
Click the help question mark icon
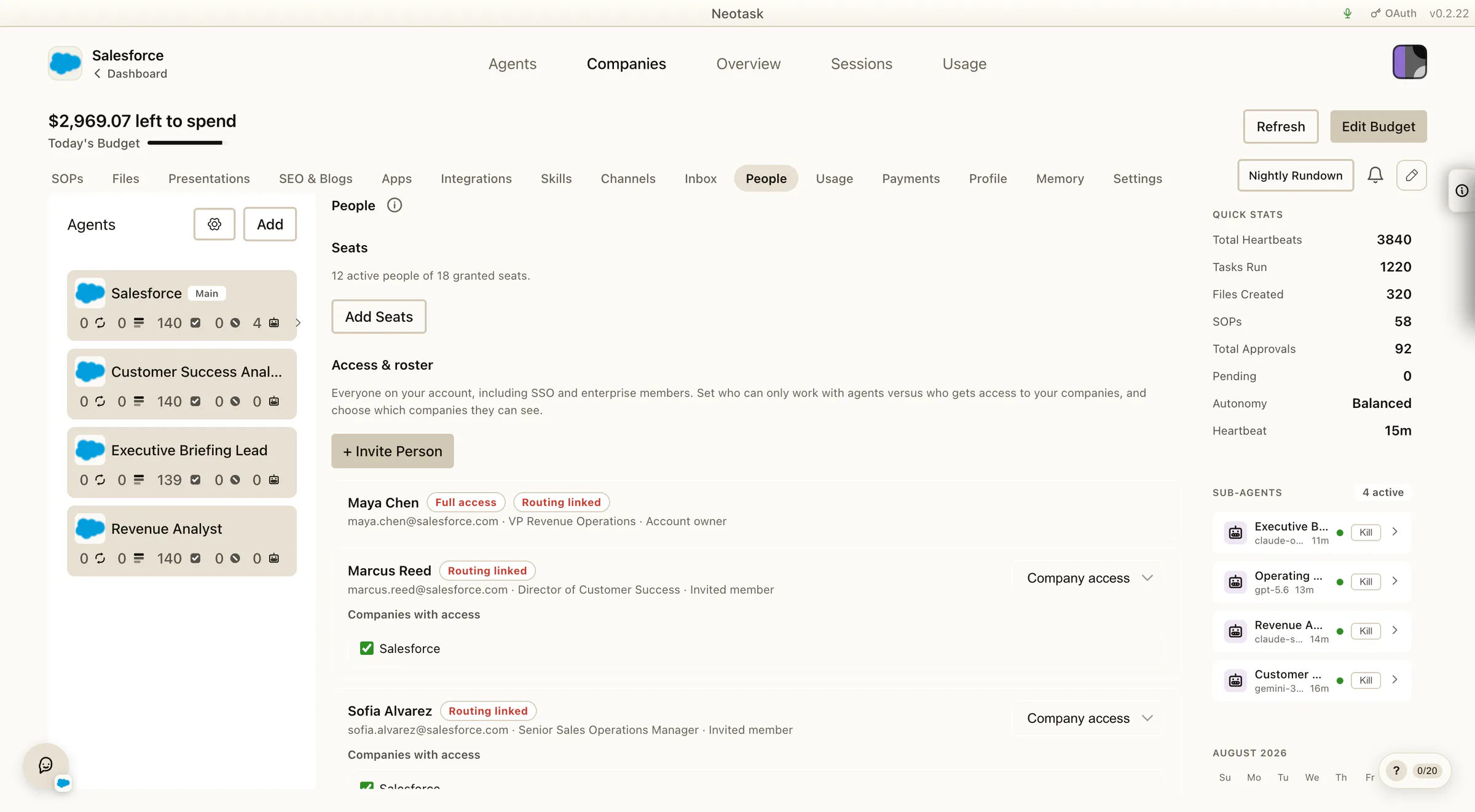click(x=1396, y=771)
